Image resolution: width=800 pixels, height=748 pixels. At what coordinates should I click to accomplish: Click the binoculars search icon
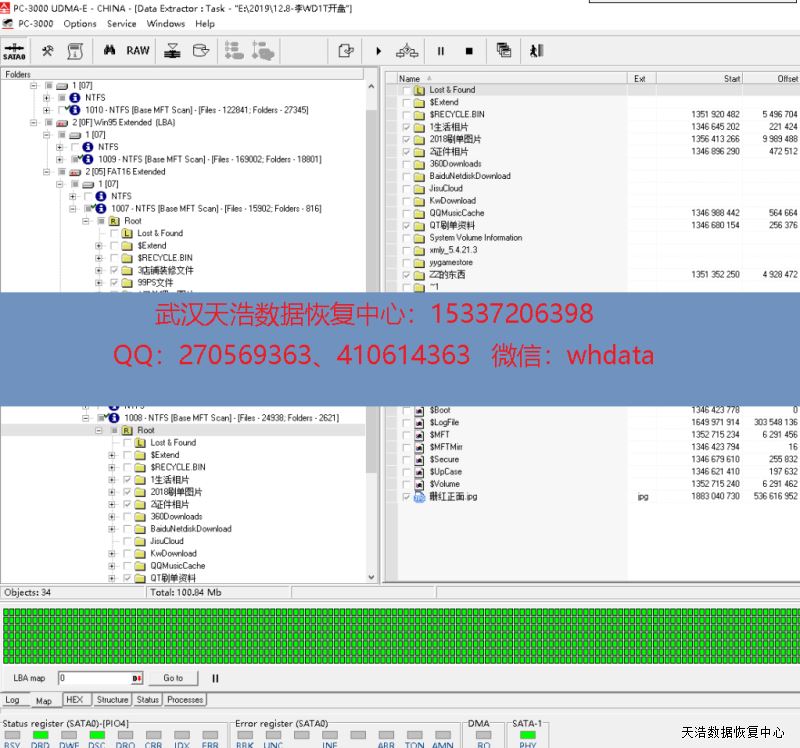coord(109,50)
